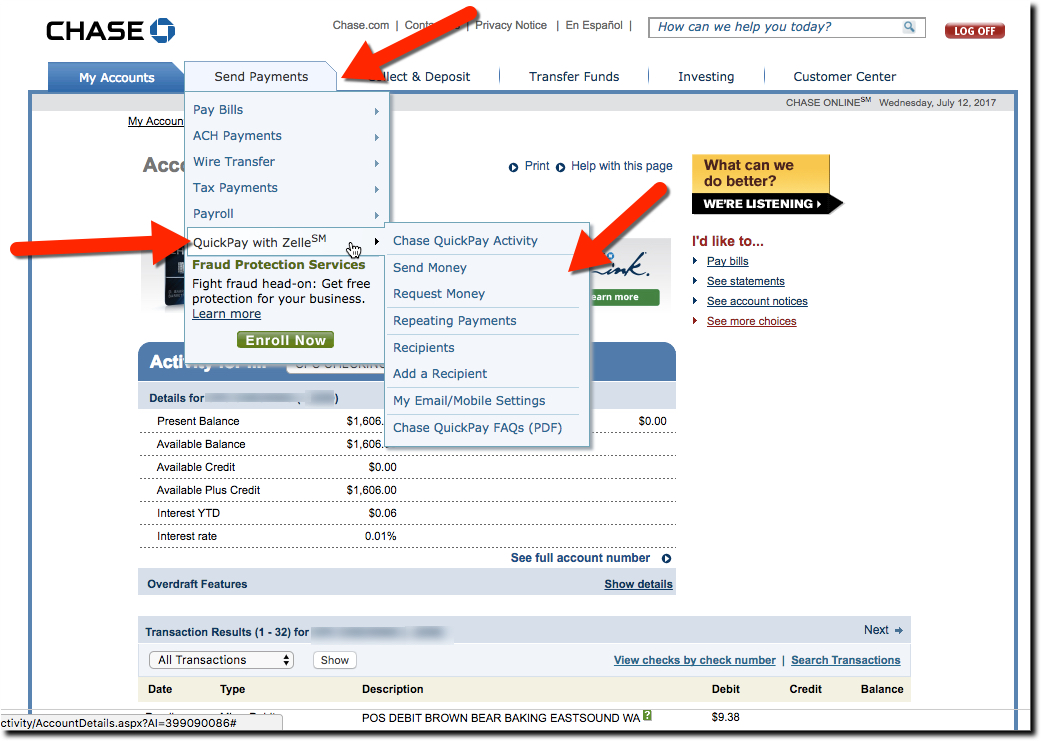
Task: Click the arrow icon next to See full account number
Action: coord(666,558)
